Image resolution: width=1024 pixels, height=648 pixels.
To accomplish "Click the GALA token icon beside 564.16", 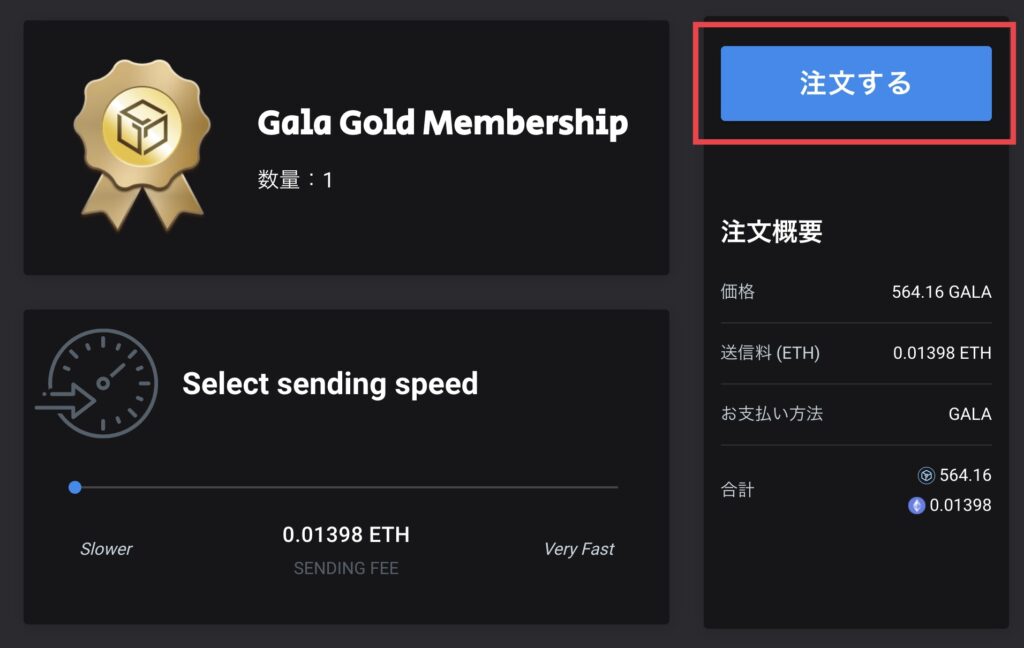I will (x=926, y=475).
